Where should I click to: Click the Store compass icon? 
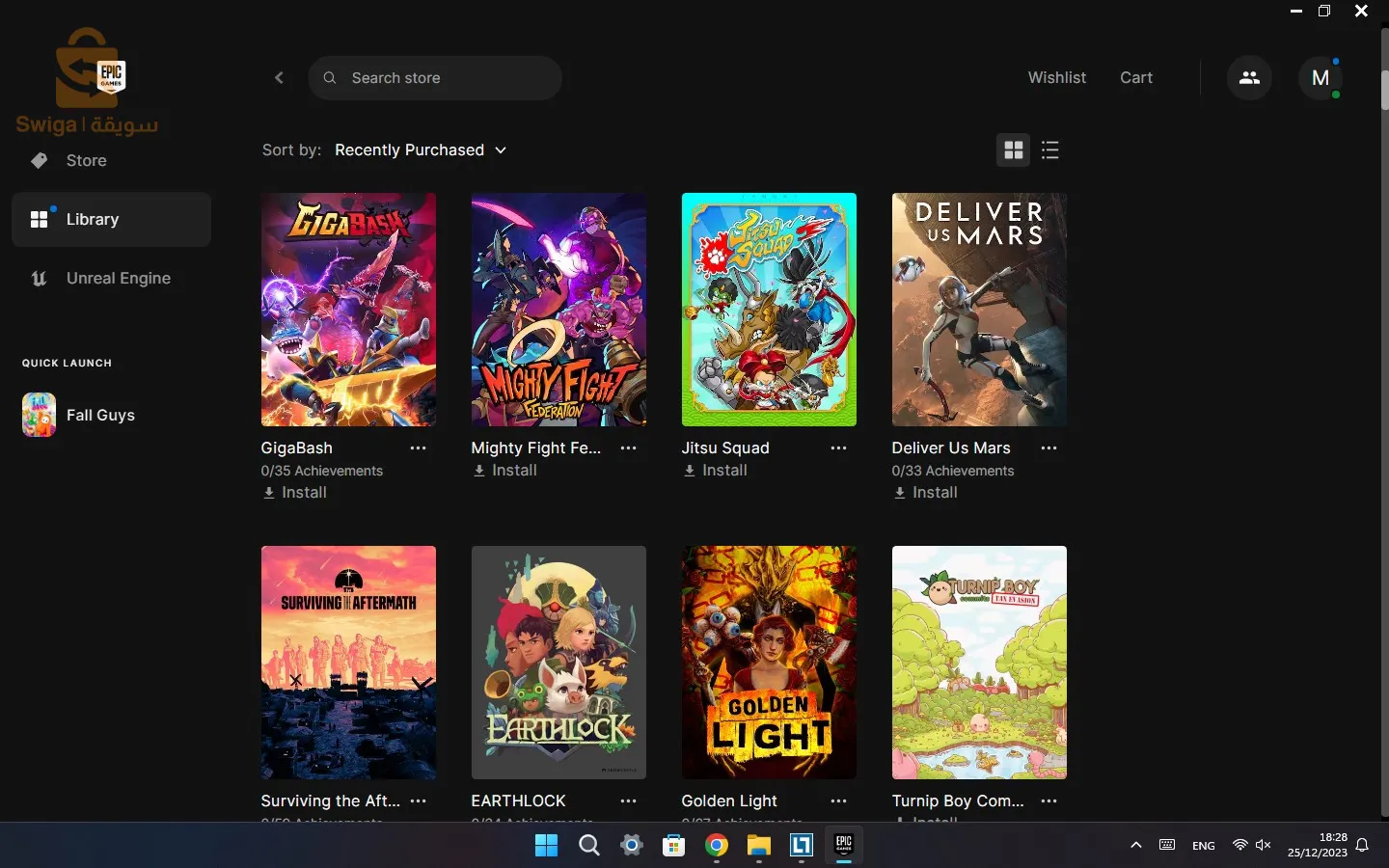(x=39, y=160)
